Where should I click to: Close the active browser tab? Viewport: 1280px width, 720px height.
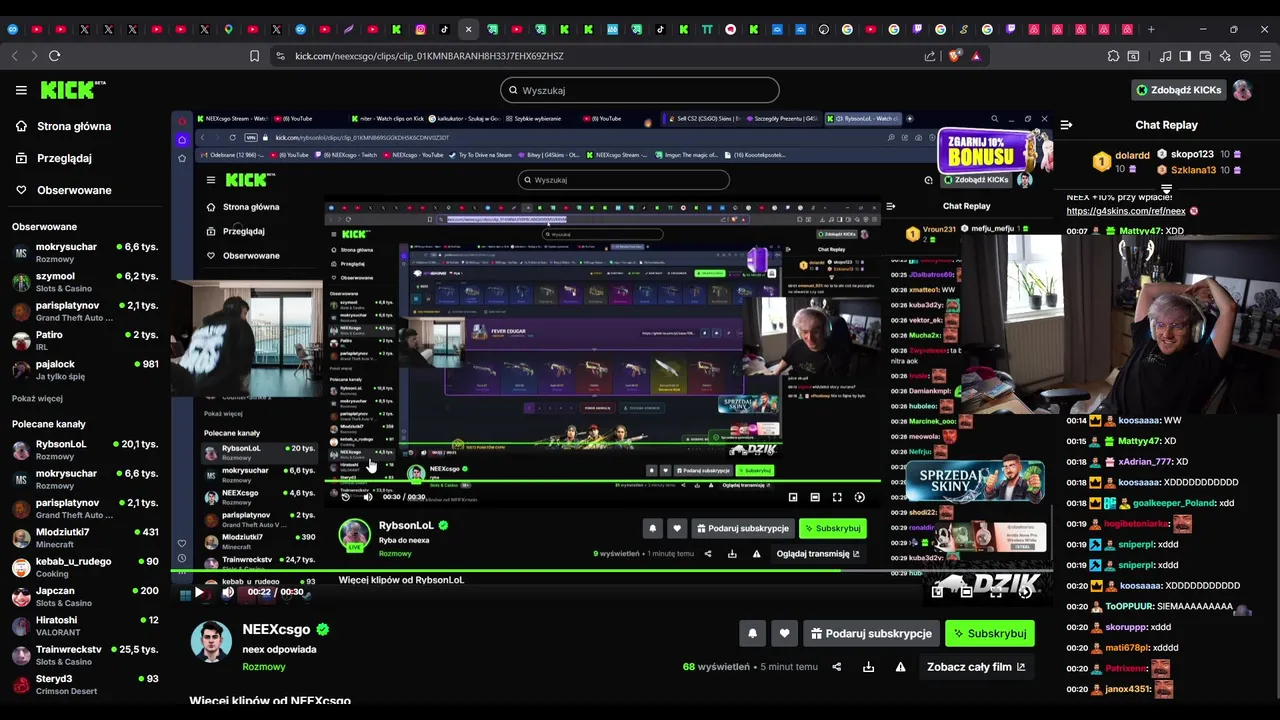coord(468,29)
